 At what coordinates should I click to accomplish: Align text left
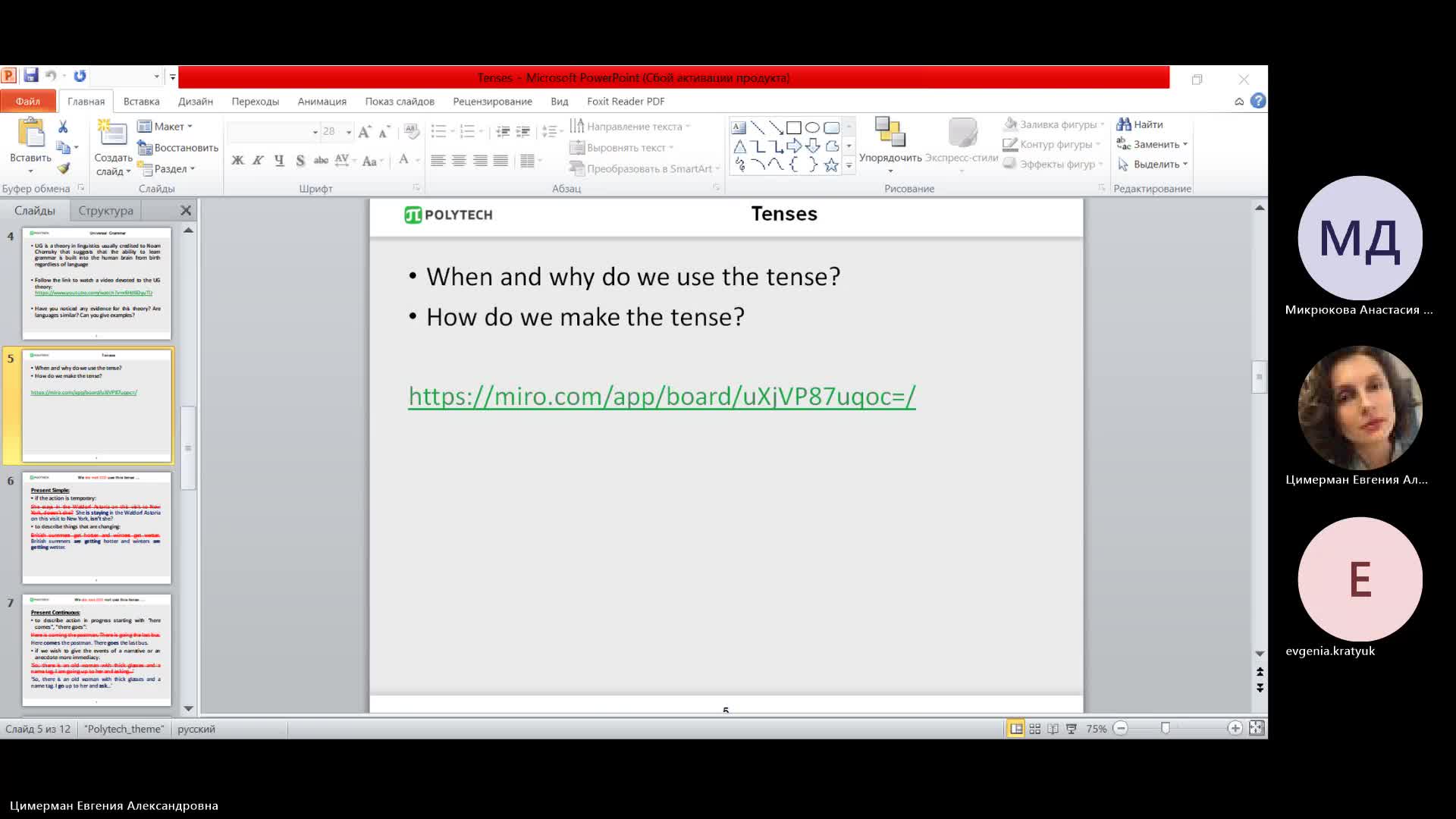(x=438, y=161)
